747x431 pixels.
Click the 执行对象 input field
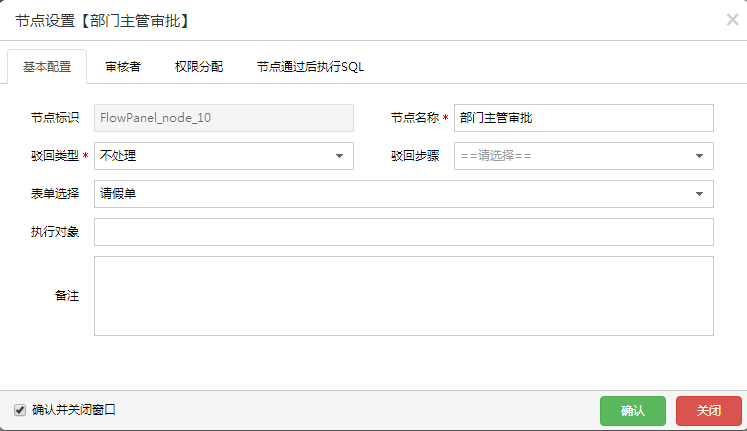[x=404, y=232]
